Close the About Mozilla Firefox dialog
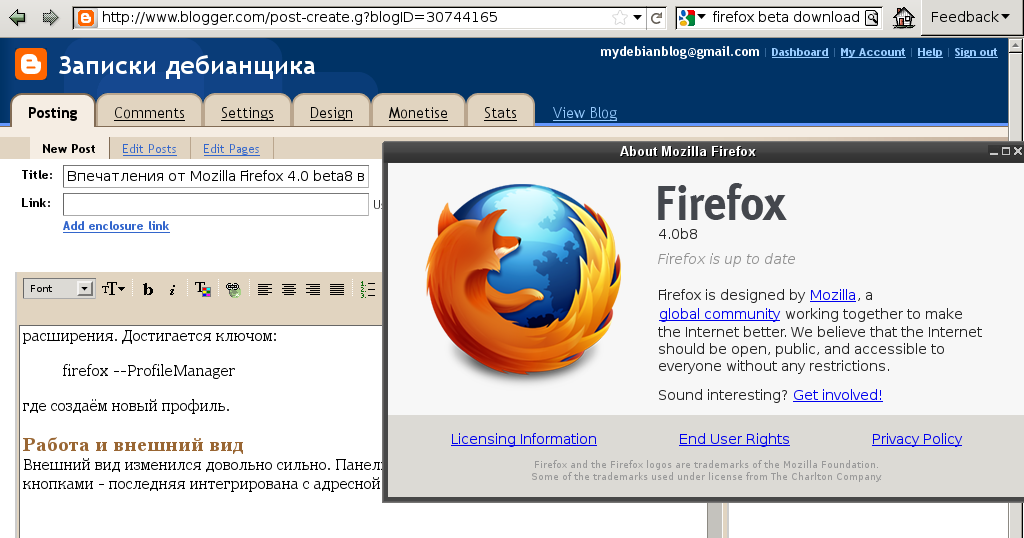 point(1017,151)
